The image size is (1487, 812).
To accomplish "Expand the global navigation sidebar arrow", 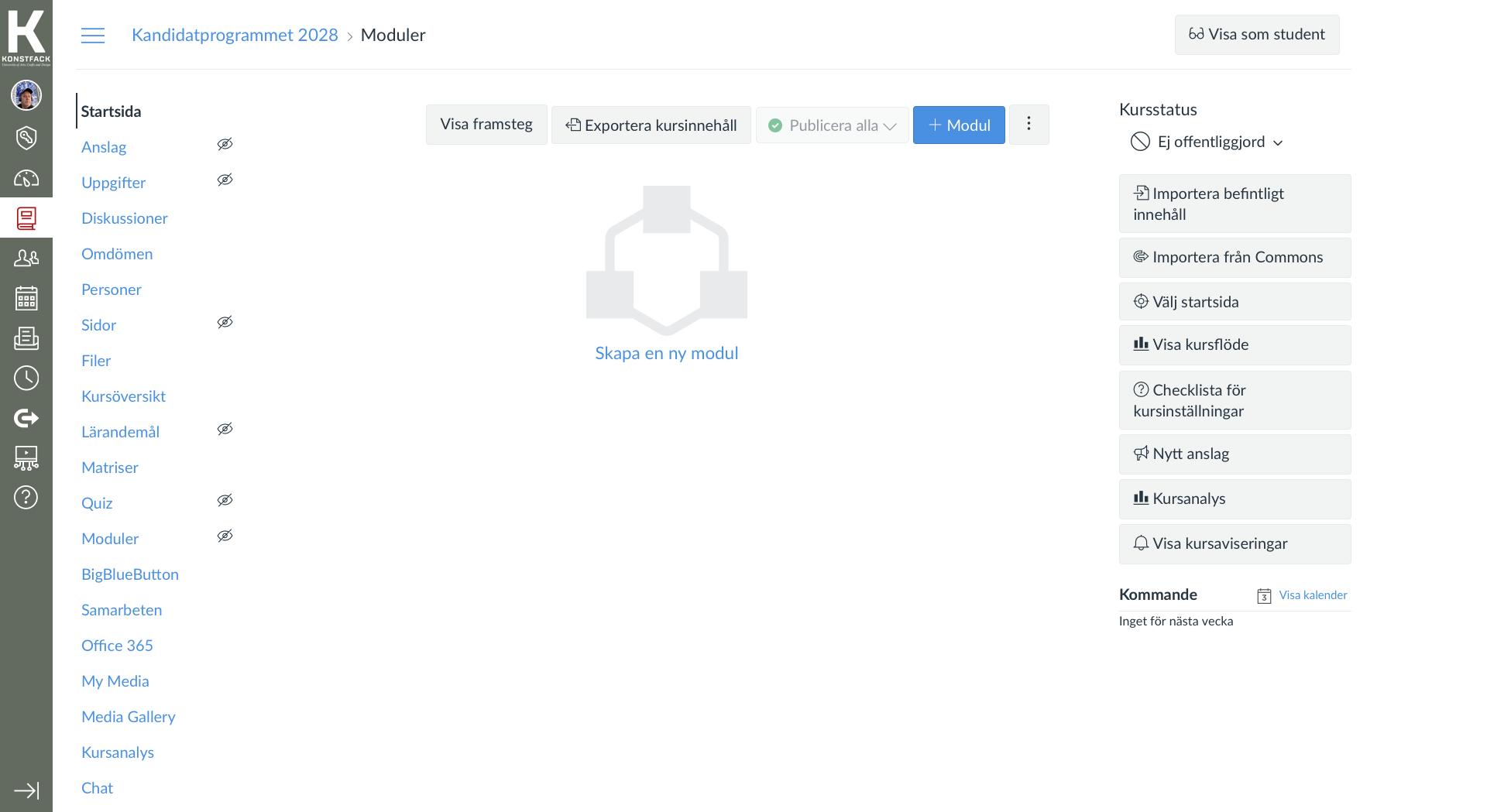I will tap(26, 790).
